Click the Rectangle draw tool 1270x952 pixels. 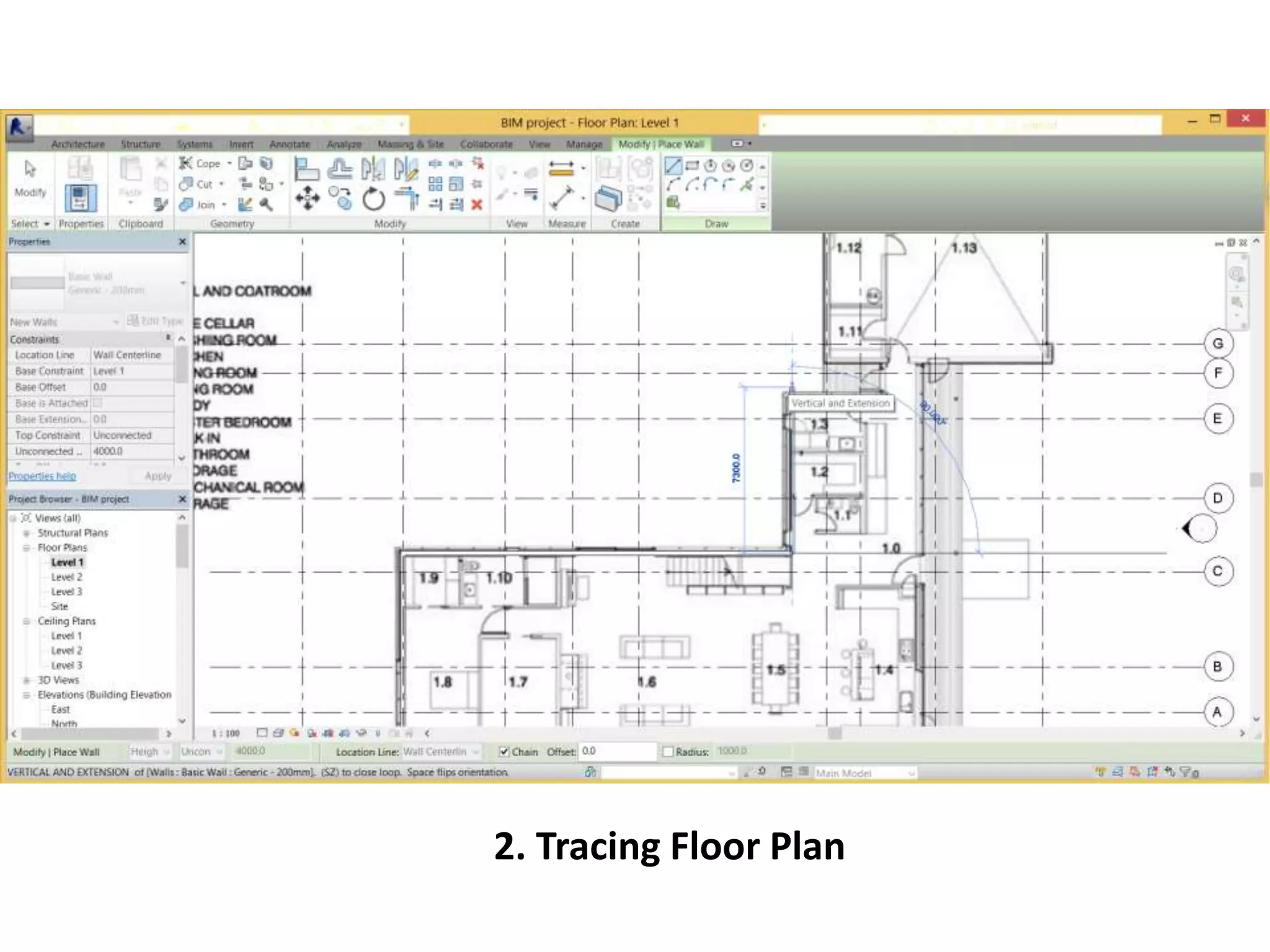[693, 165]
